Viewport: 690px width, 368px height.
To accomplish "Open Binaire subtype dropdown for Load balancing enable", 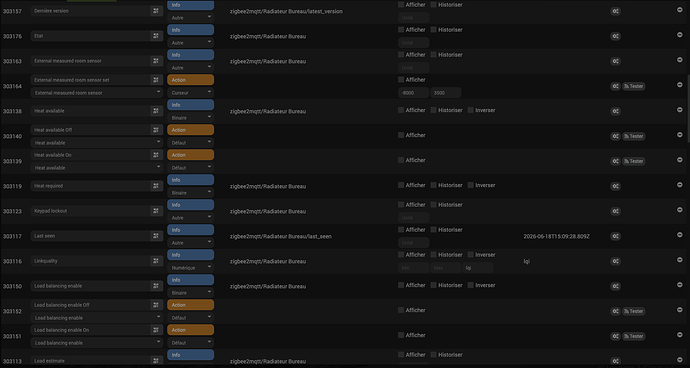I will pyautogui.click(x=191, y=293).
